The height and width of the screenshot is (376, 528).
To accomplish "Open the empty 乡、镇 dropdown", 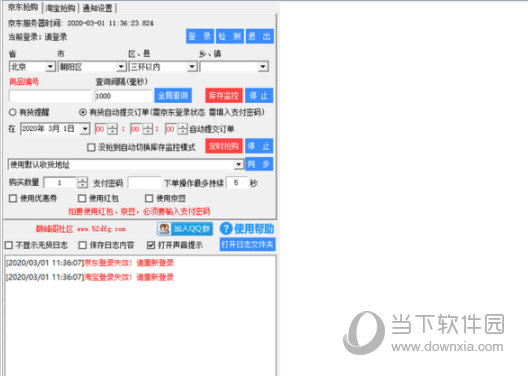I will (234, 67).
